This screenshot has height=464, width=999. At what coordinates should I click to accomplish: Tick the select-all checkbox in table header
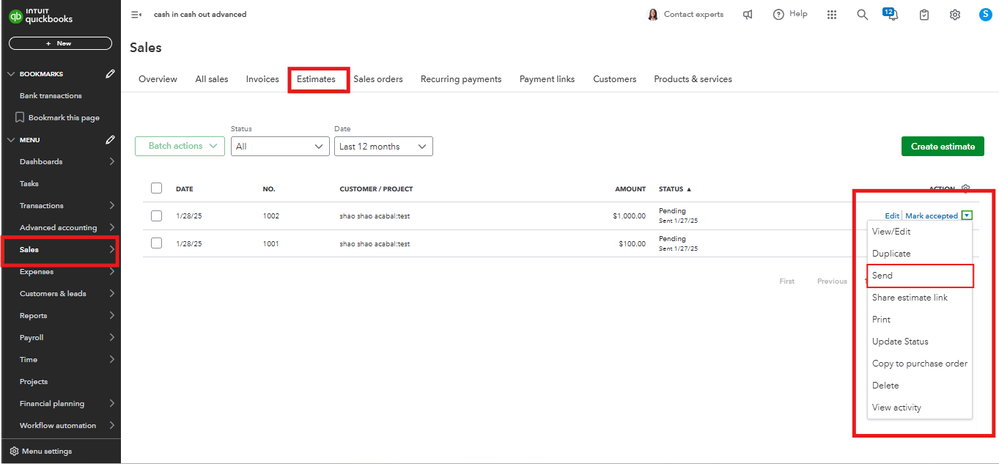[x=157, y=188]
